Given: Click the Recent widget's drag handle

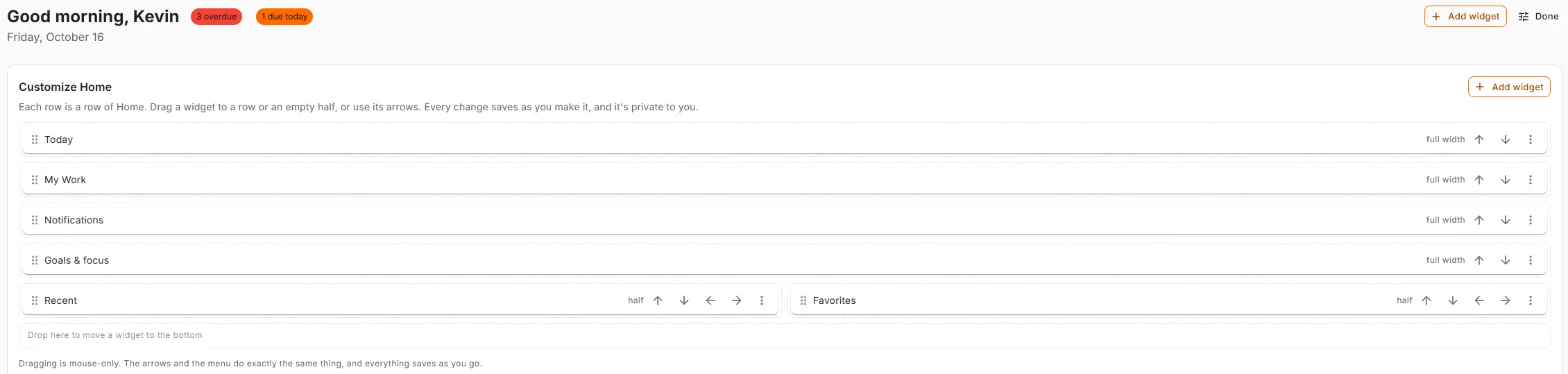Looking at the screenshot, I should tap(35, 300).
